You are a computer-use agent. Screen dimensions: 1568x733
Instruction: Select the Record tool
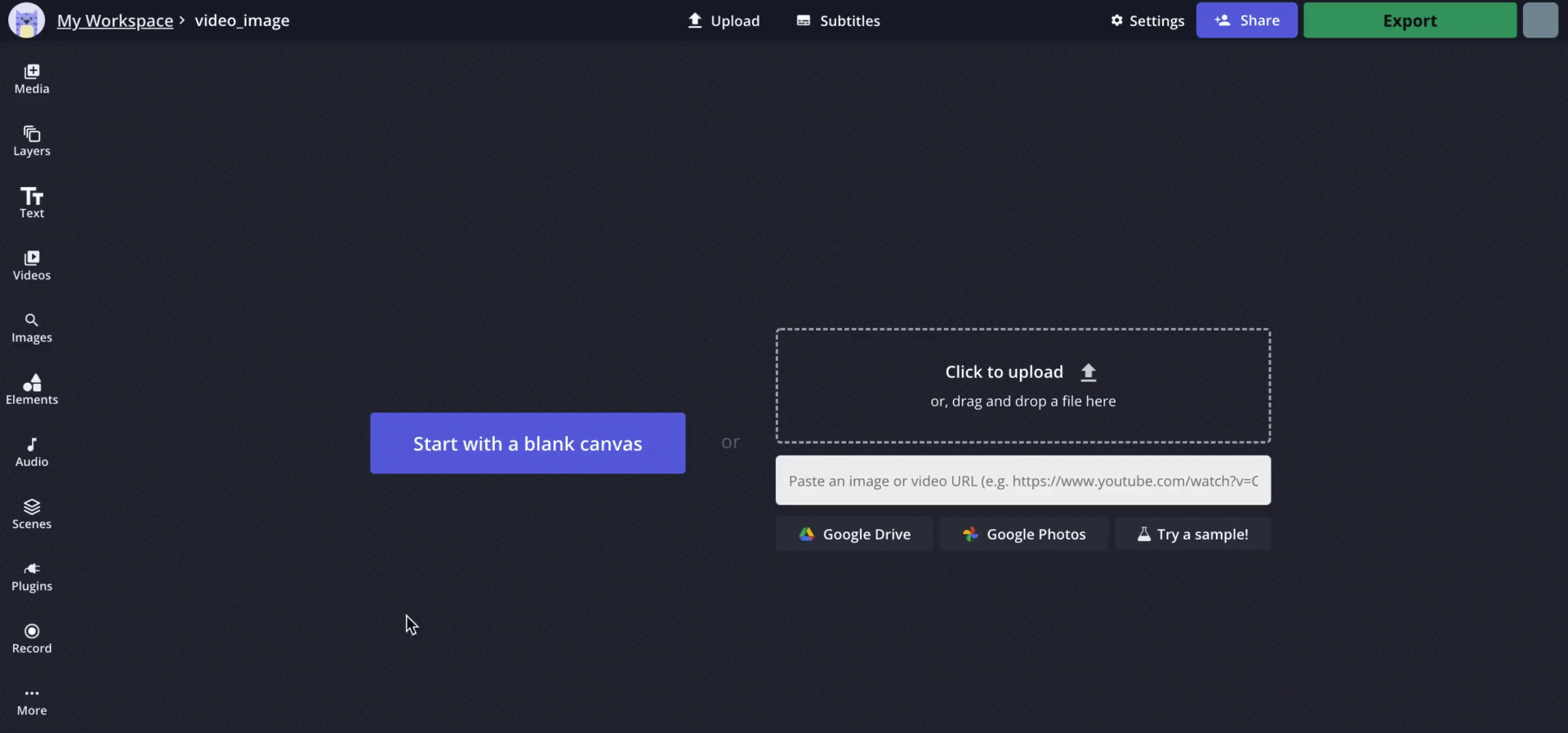point(32,638)
